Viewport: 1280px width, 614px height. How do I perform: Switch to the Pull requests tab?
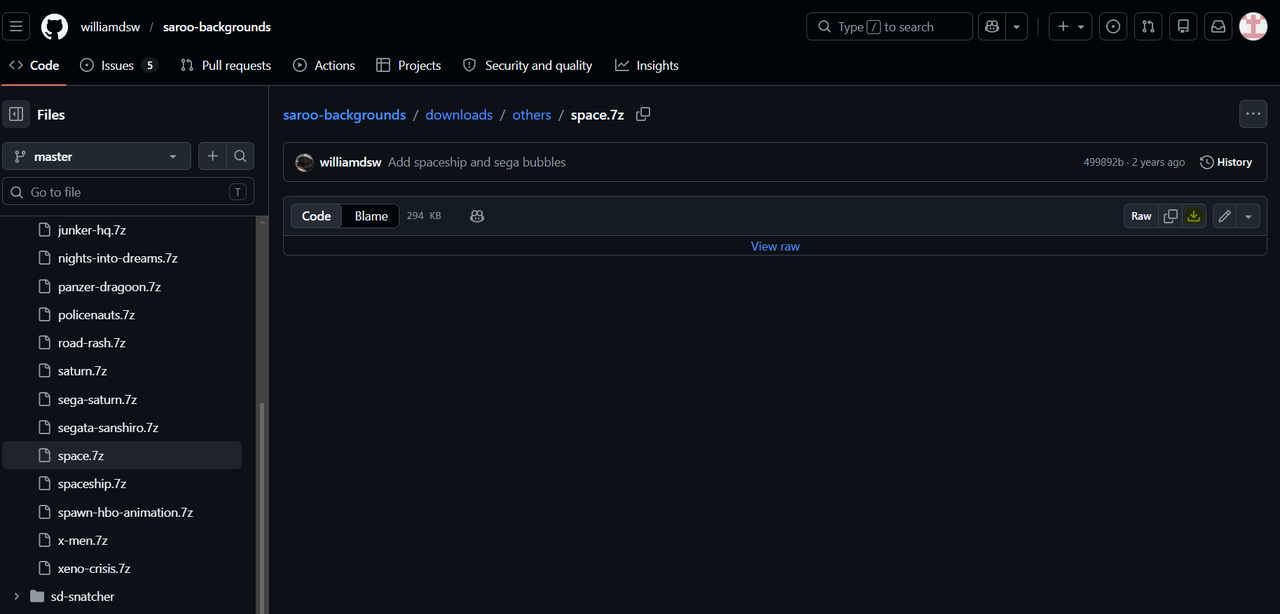(x=226, y=65)
